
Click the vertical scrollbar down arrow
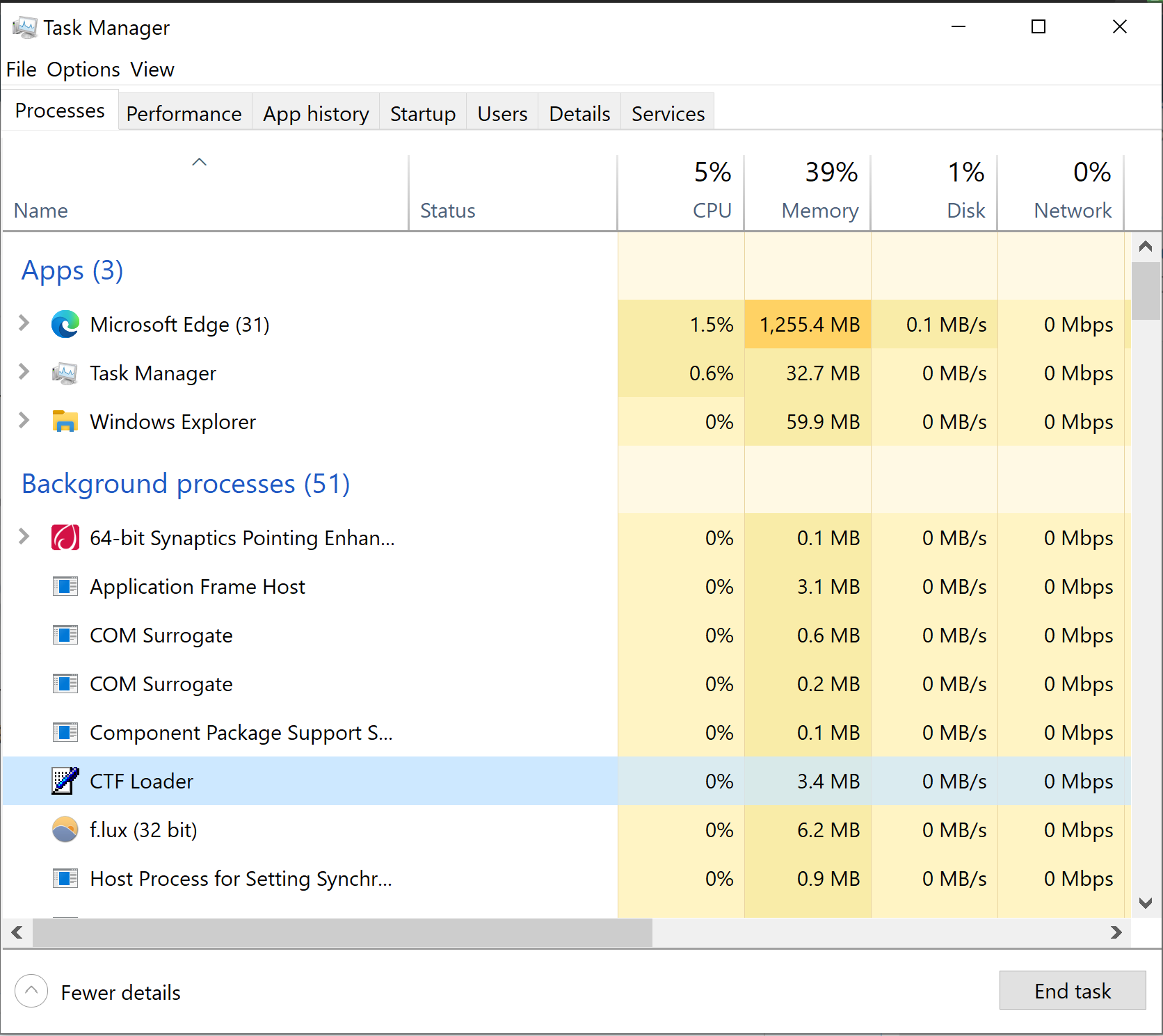pos(1146,903)
